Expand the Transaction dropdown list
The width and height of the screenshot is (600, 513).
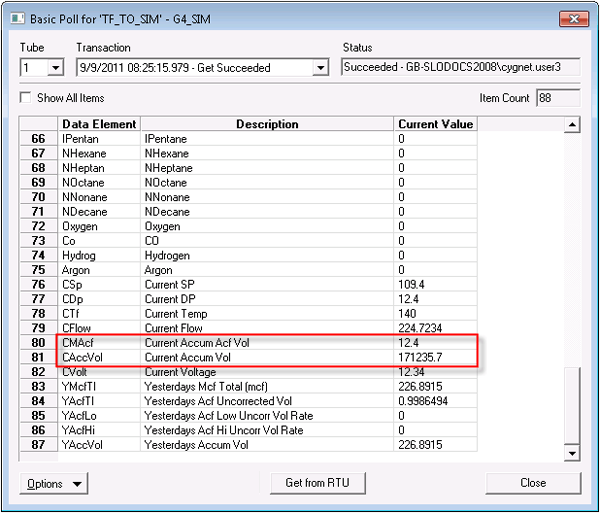tap(320, 68)
